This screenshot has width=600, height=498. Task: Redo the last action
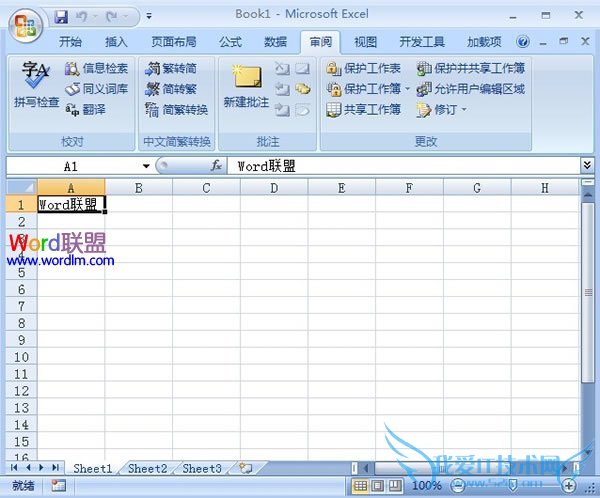tap(112, 16)
